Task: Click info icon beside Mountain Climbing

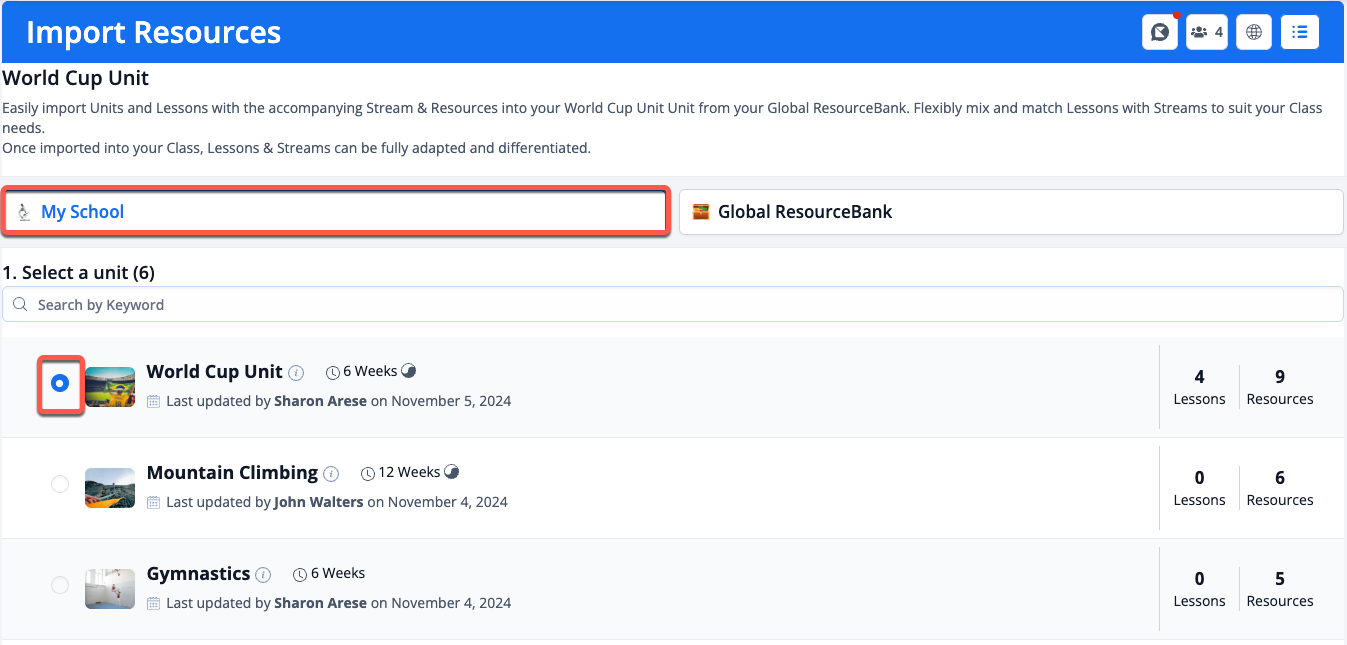Action: [331, 474]
